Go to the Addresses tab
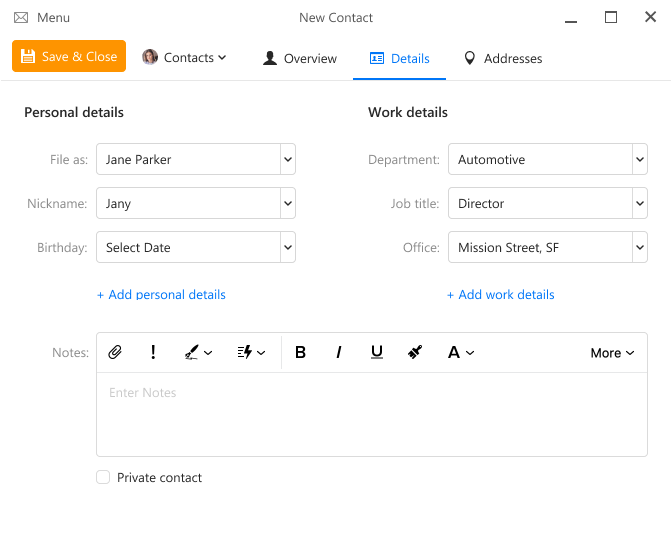 point(504,58)
